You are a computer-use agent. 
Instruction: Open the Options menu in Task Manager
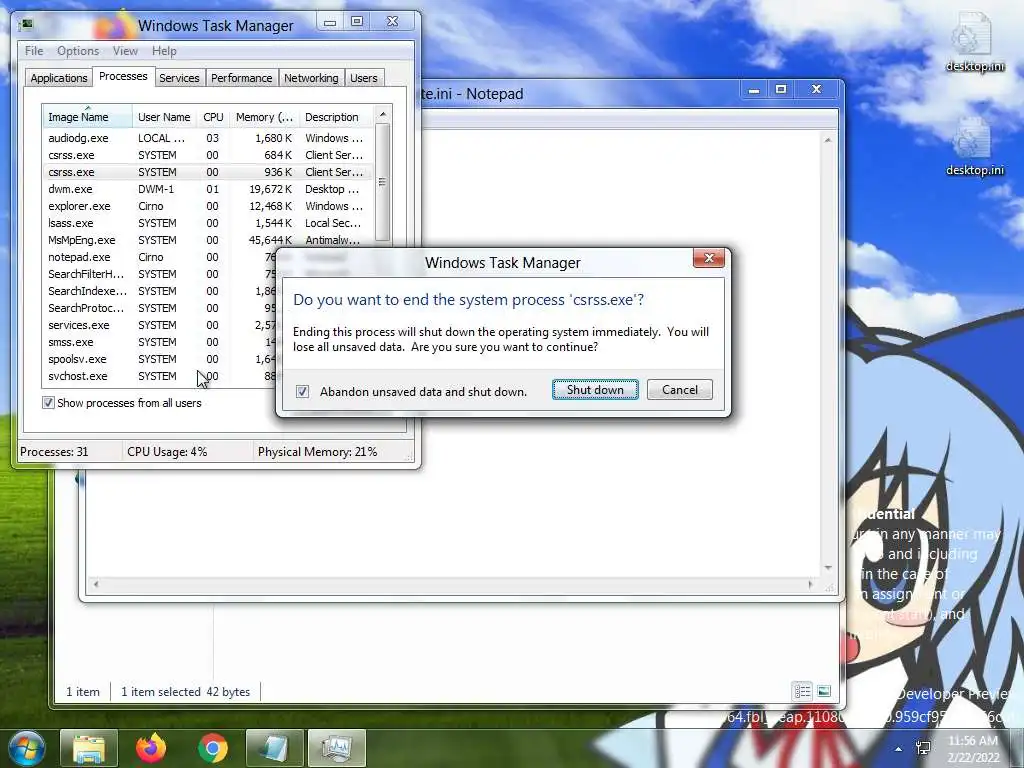(78, 51)
